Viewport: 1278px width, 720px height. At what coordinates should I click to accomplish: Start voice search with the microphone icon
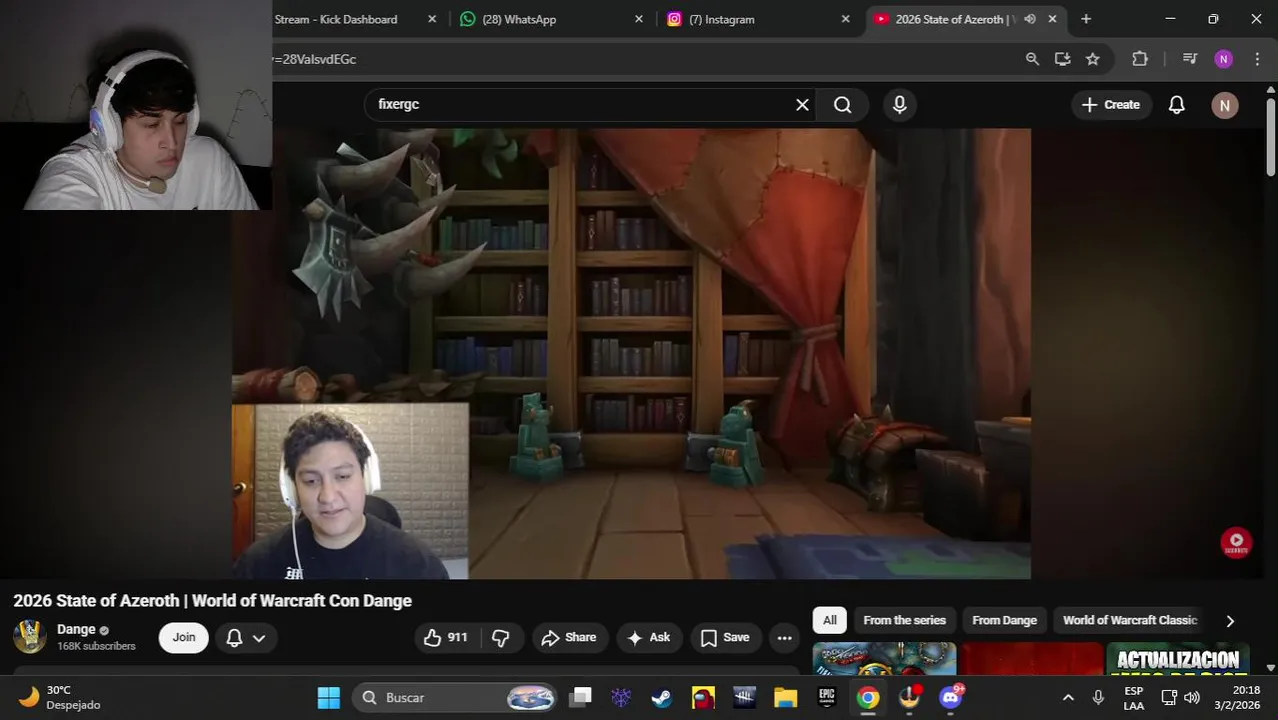(x=899, y=105)
